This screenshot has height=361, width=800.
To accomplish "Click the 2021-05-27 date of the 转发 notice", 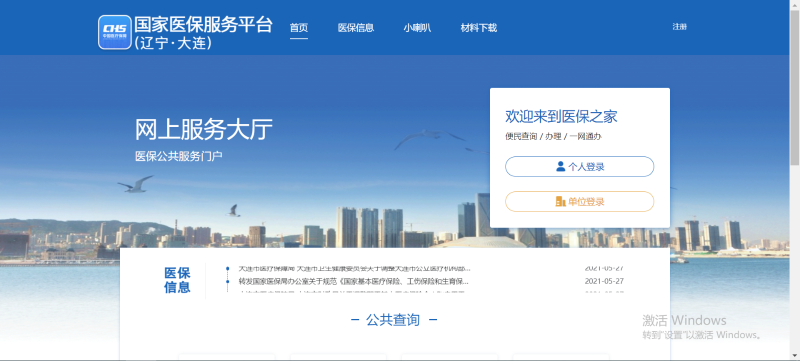I will click(604, 281).
